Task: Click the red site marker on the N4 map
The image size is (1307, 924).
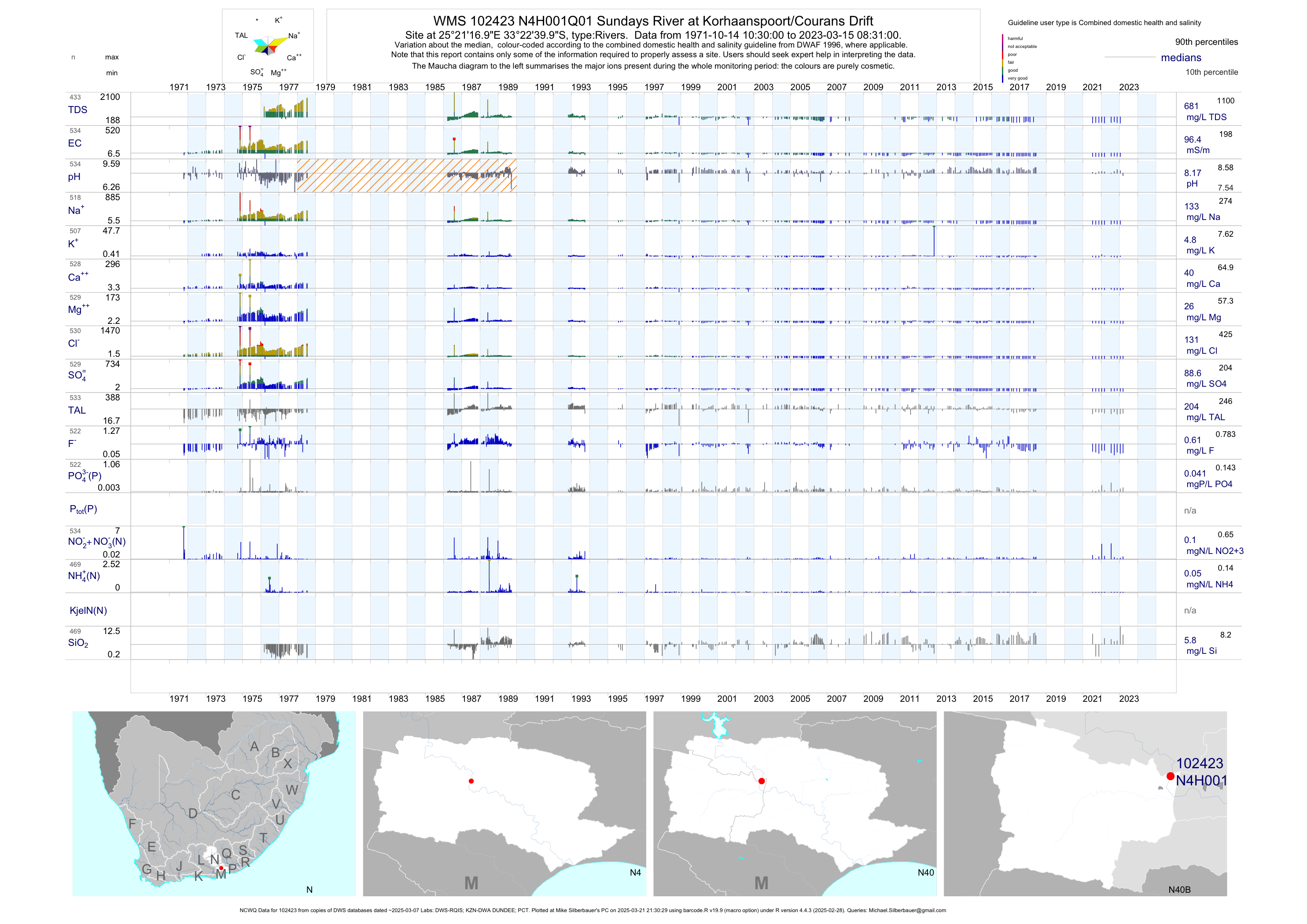Action: (471, 781)
